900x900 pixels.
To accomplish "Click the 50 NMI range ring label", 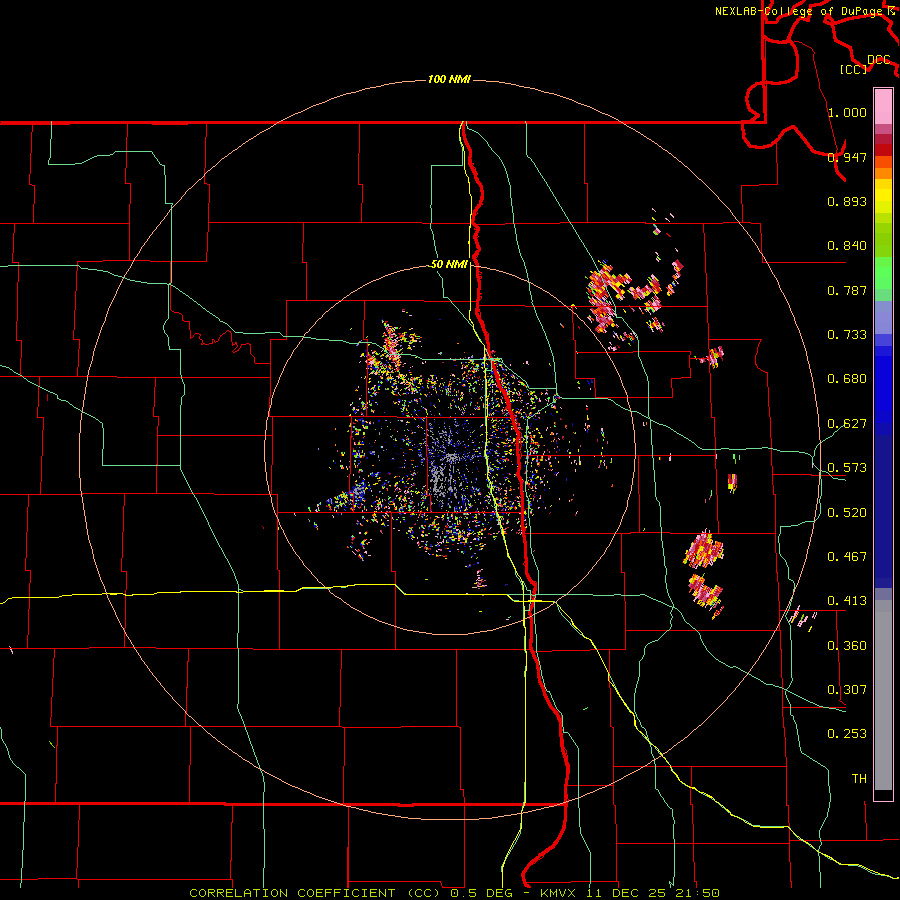I will tap(449, 265).
